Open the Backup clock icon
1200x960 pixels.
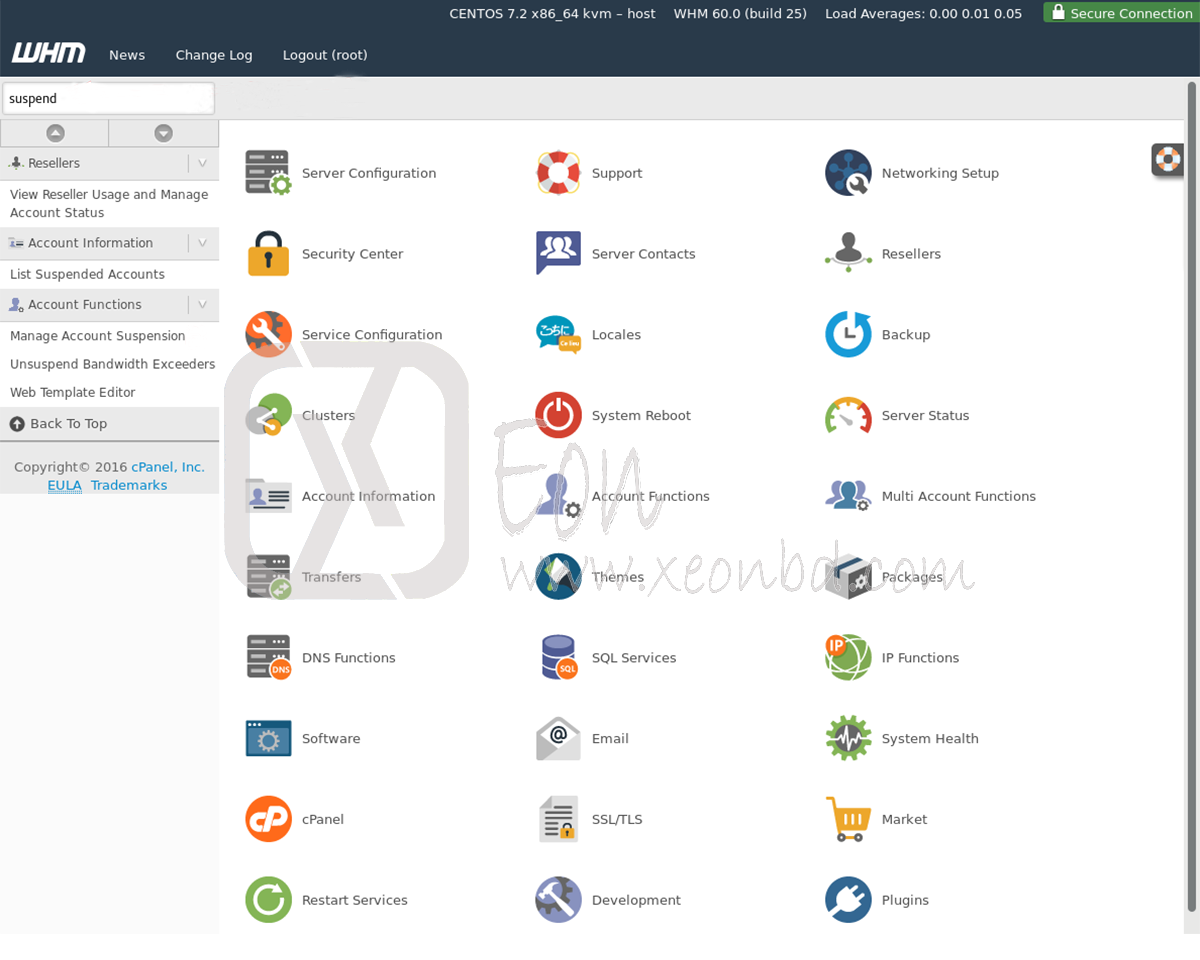(x=848, y=334)
